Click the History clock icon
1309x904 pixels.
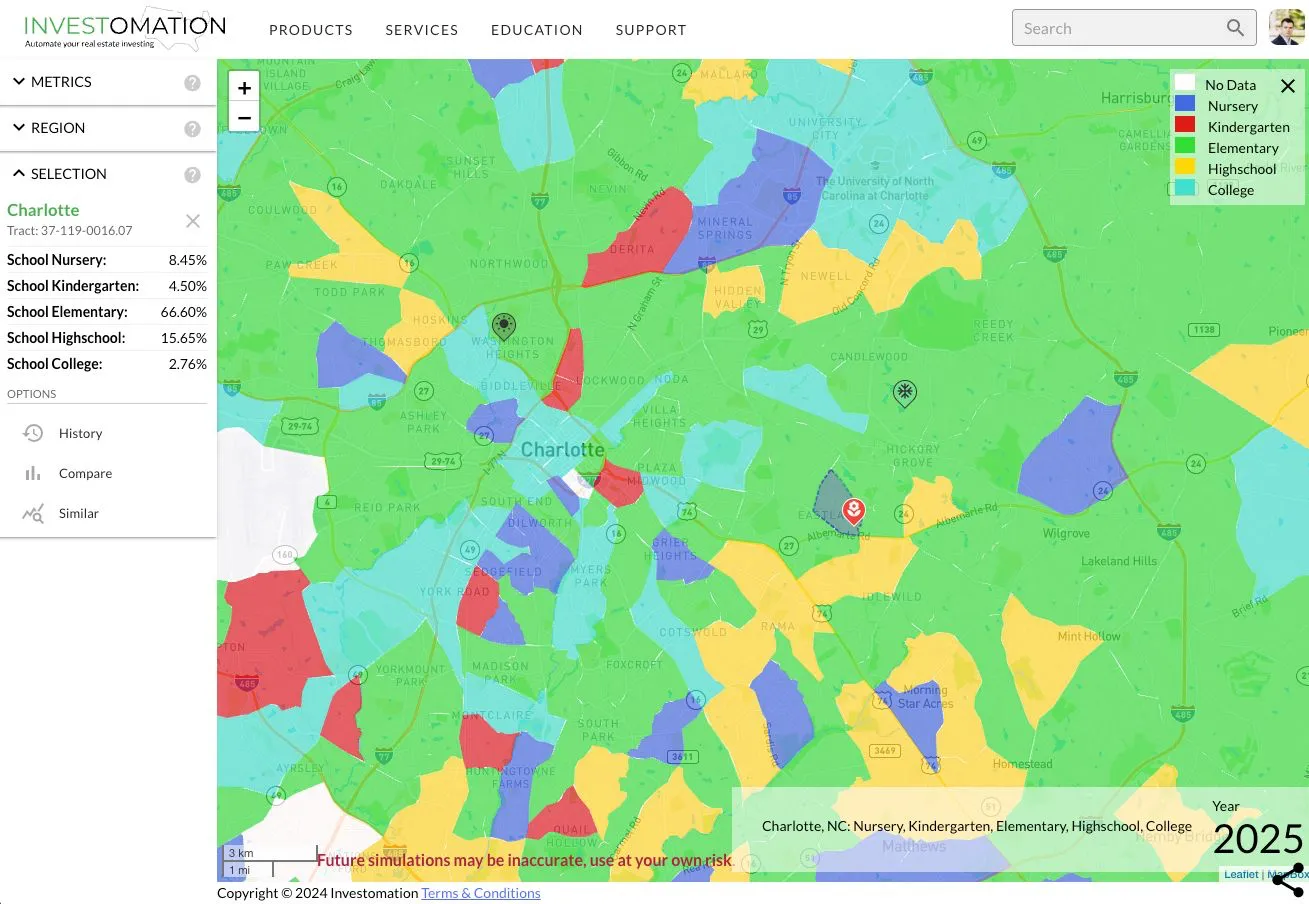point(33,433)
